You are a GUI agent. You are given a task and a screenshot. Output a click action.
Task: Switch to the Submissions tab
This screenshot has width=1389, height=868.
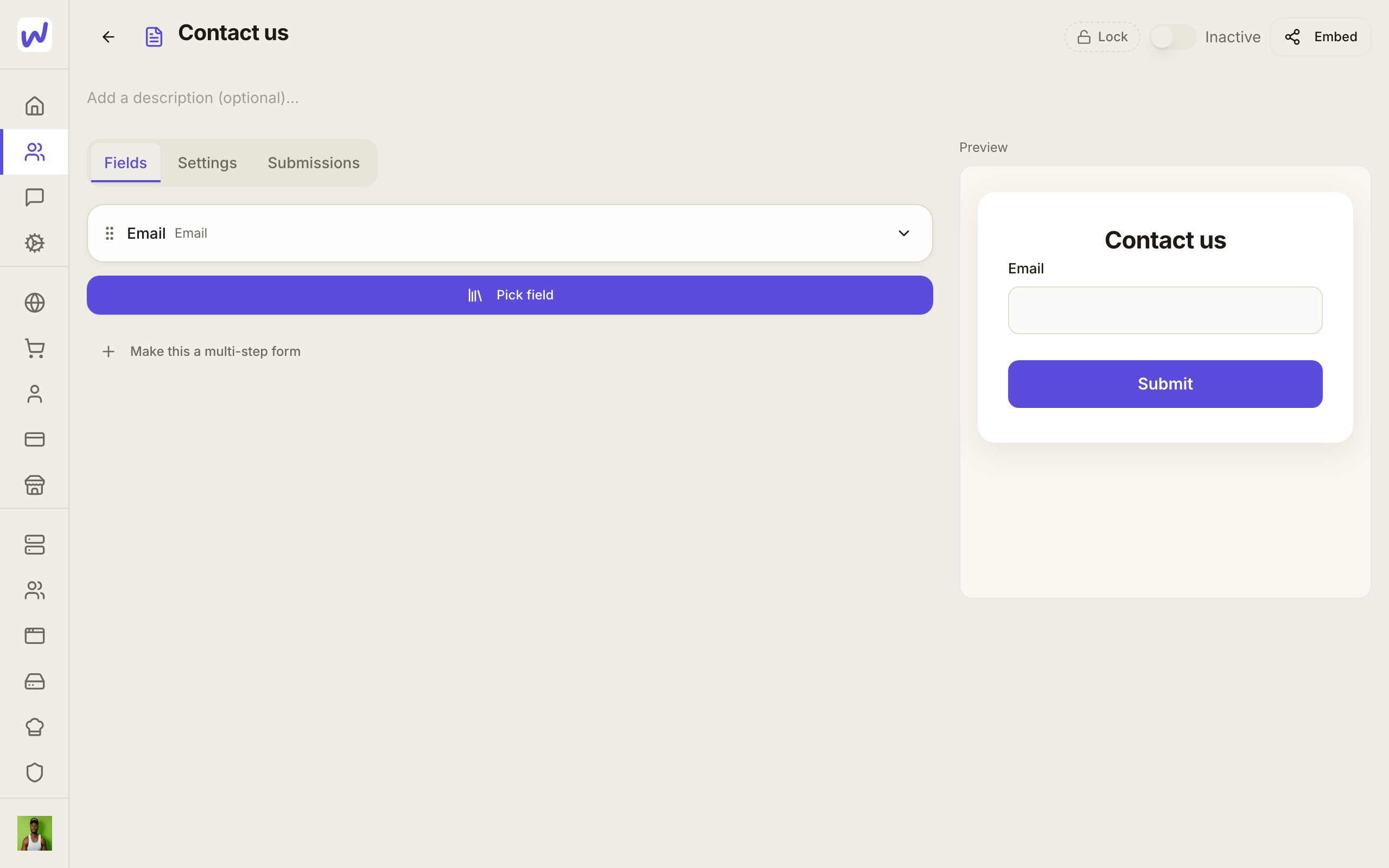tap(314, 162)
